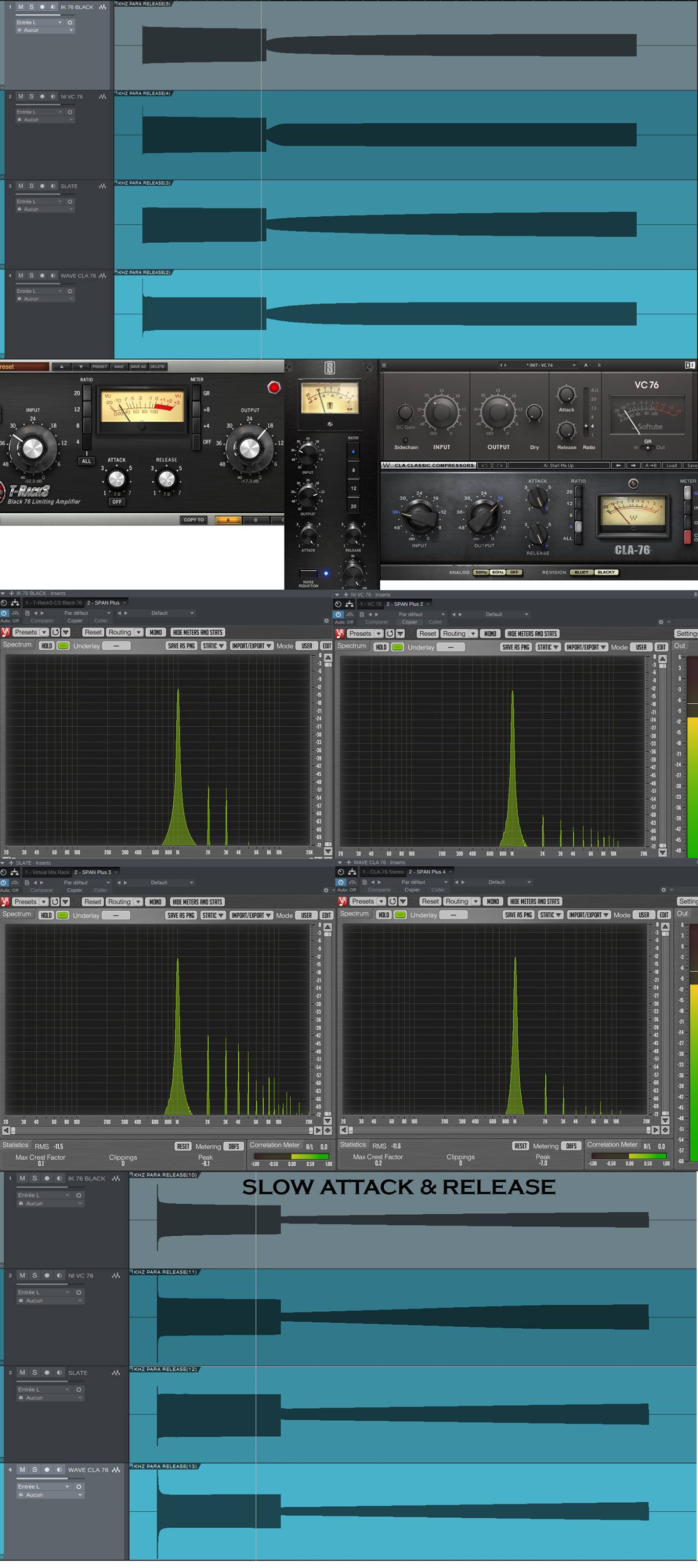
Task: Click SAVE AS PNG in NI VC 76 SPAN
Action: 516,647
